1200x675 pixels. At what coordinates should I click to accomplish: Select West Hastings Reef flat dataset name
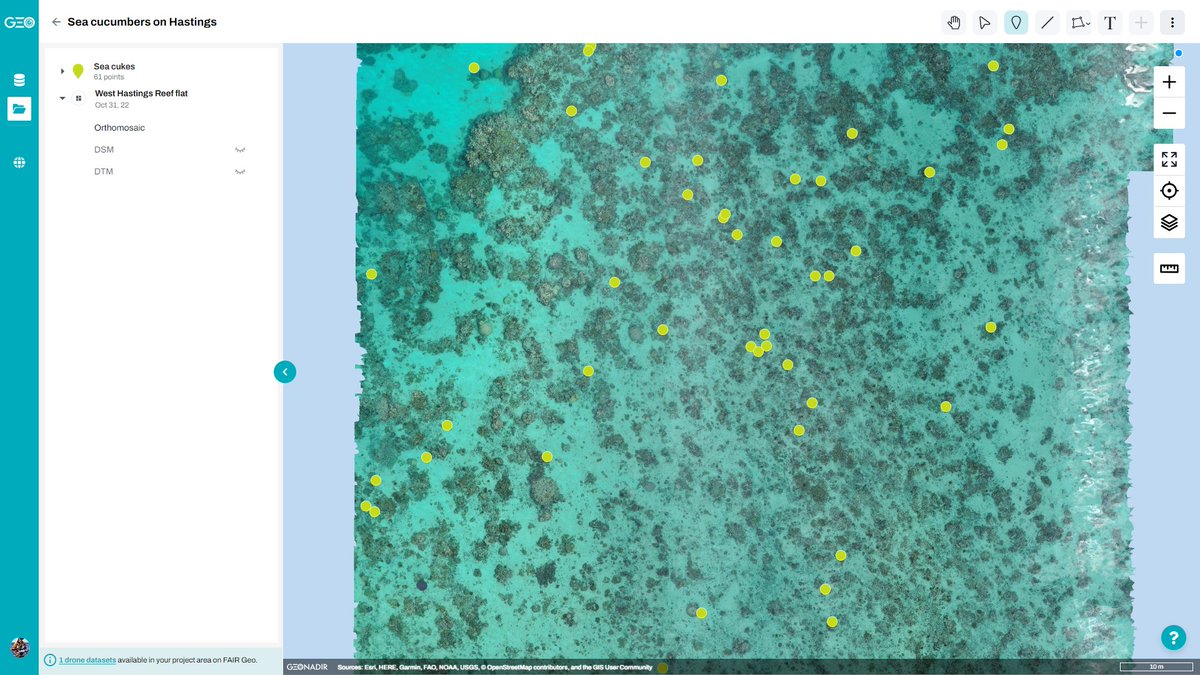pyautogui.click(x=141, y=93)
